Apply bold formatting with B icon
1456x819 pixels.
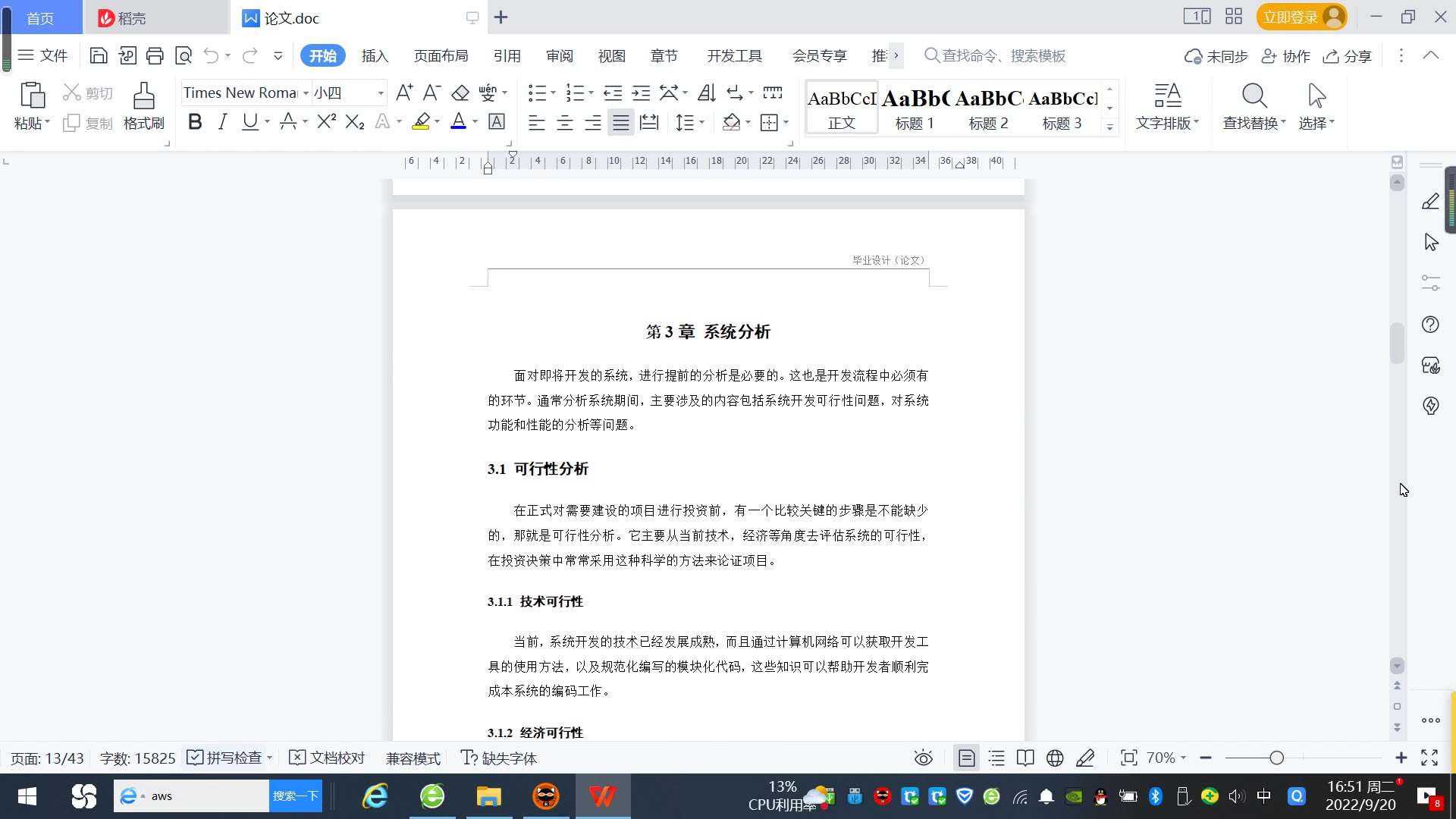pos(195,122)
